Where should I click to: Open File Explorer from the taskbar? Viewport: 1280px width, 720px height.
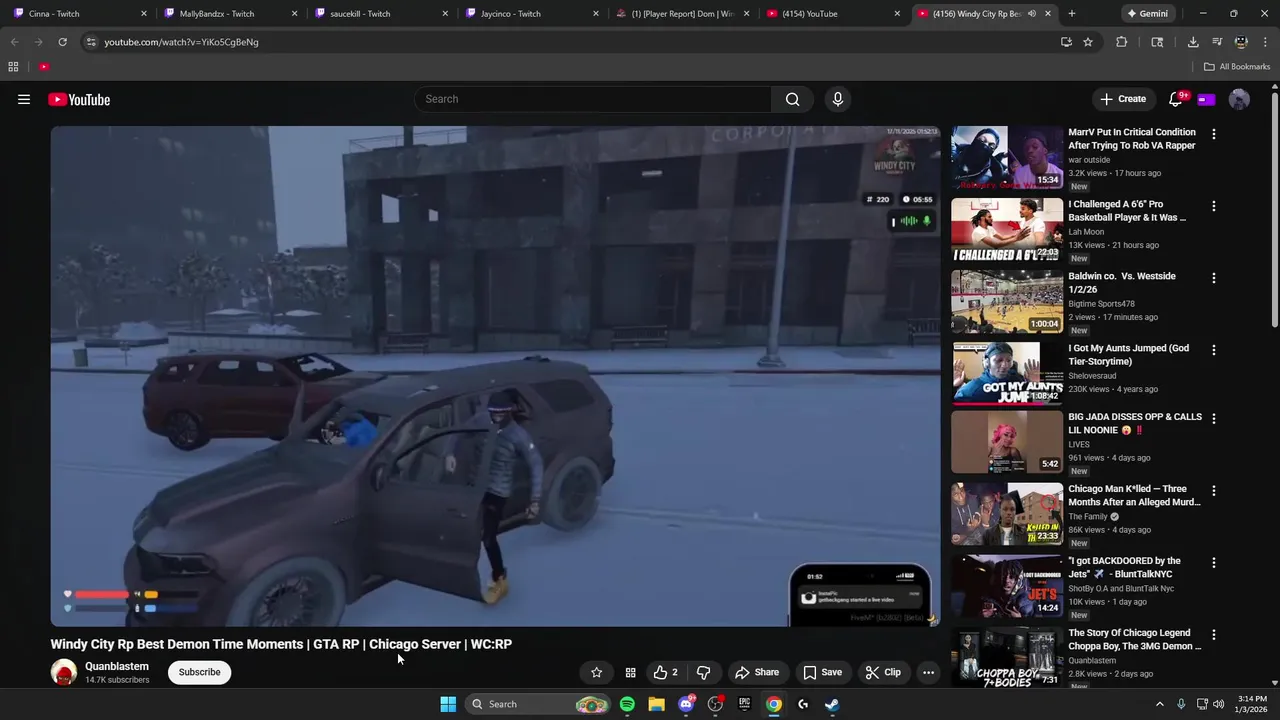pyautogui.click(x=656, y=704)
